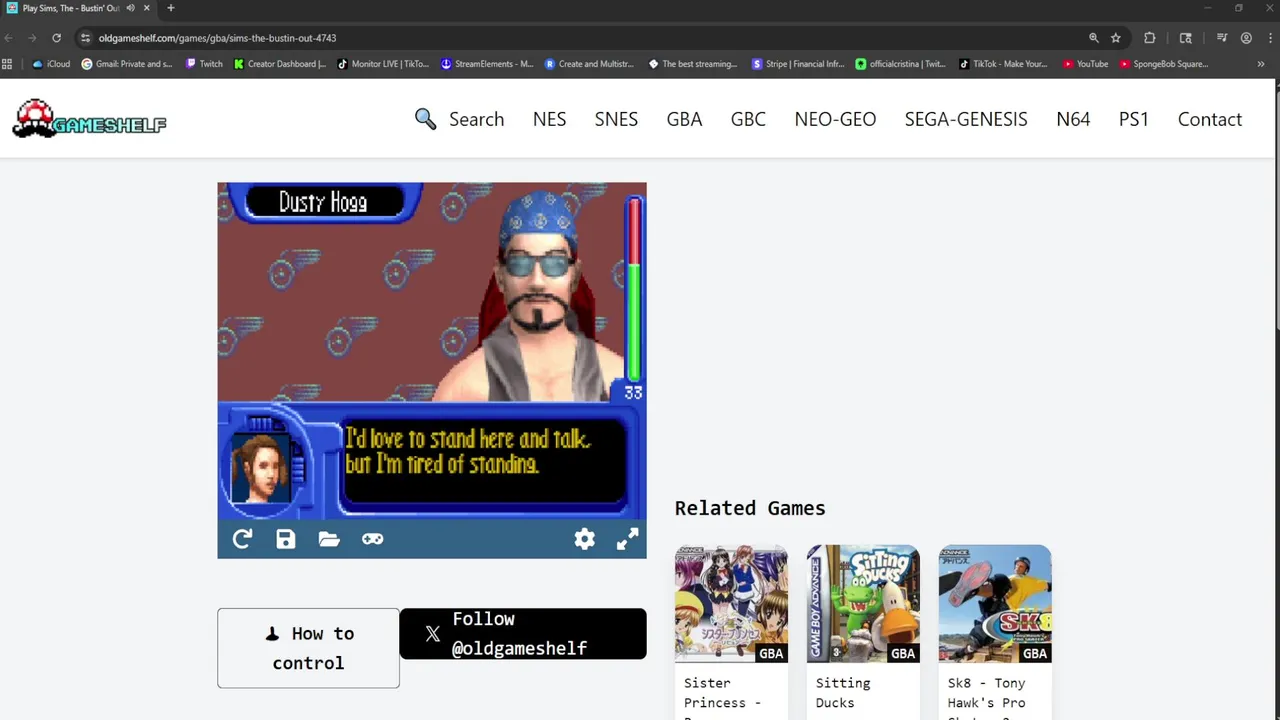Click the magnifier icon next to Search
Image resolution: width=1280 pixels, height=720 pixels.
coord(426,119)
